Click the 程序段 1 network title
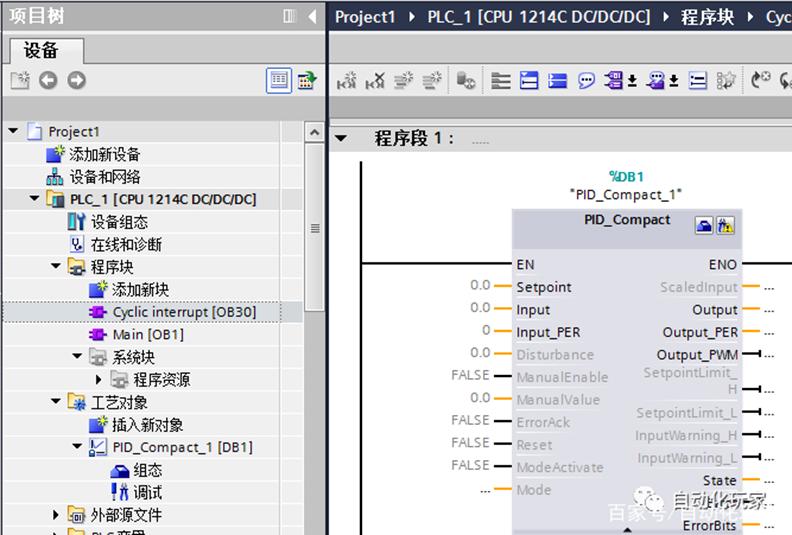 tap(414, 138)
